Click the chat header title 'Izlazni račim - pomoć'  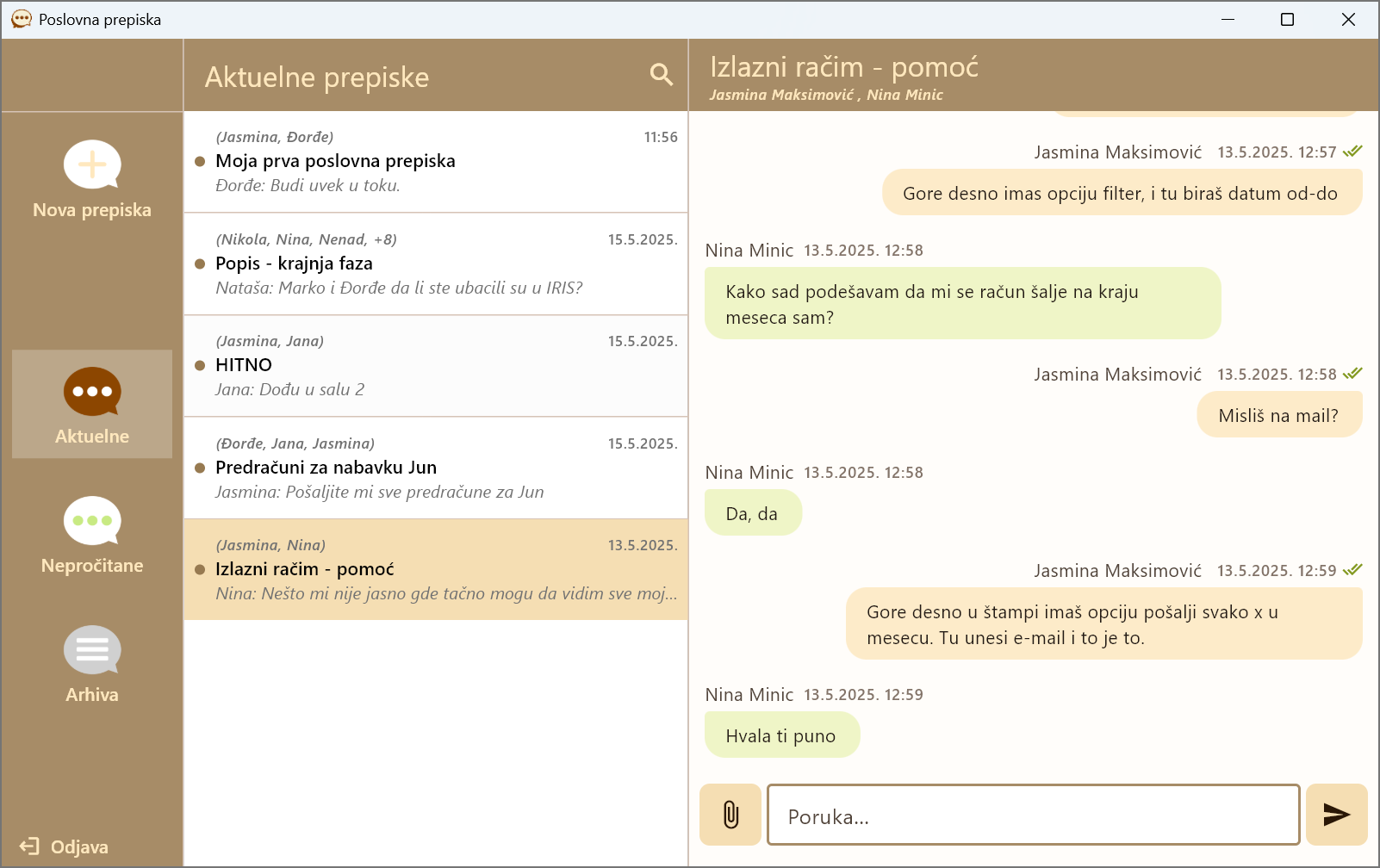(x=844, y=67)
